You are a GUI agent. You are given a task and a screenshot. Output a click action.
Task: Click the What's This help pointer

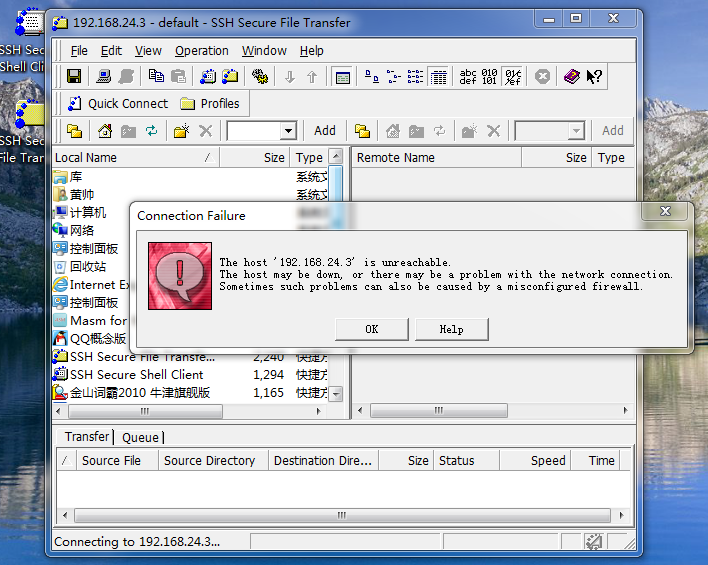coord(594,76)
